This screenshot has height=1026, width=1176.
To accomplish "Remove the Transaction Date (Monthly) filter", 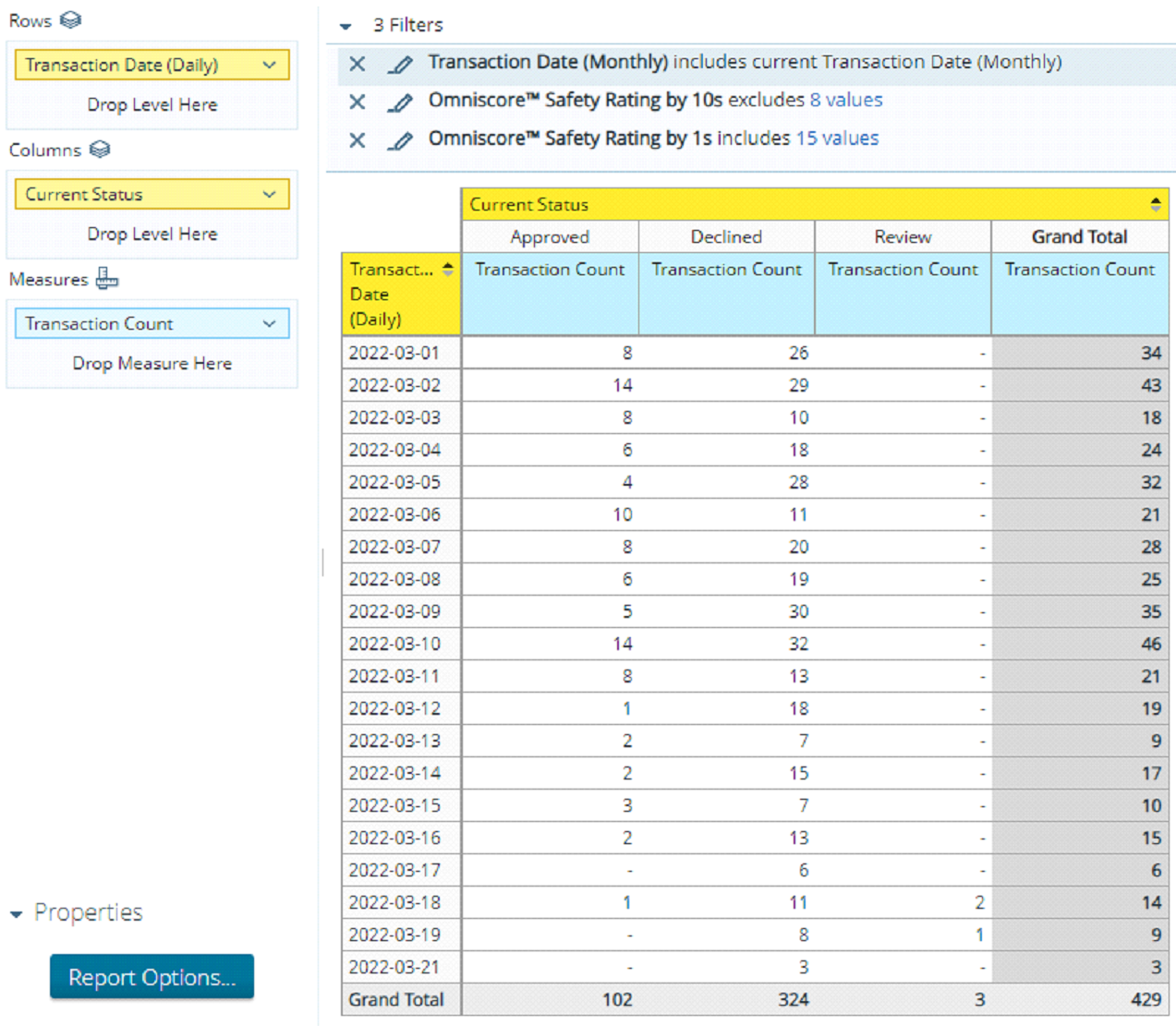I will click(x=358, y=64).
